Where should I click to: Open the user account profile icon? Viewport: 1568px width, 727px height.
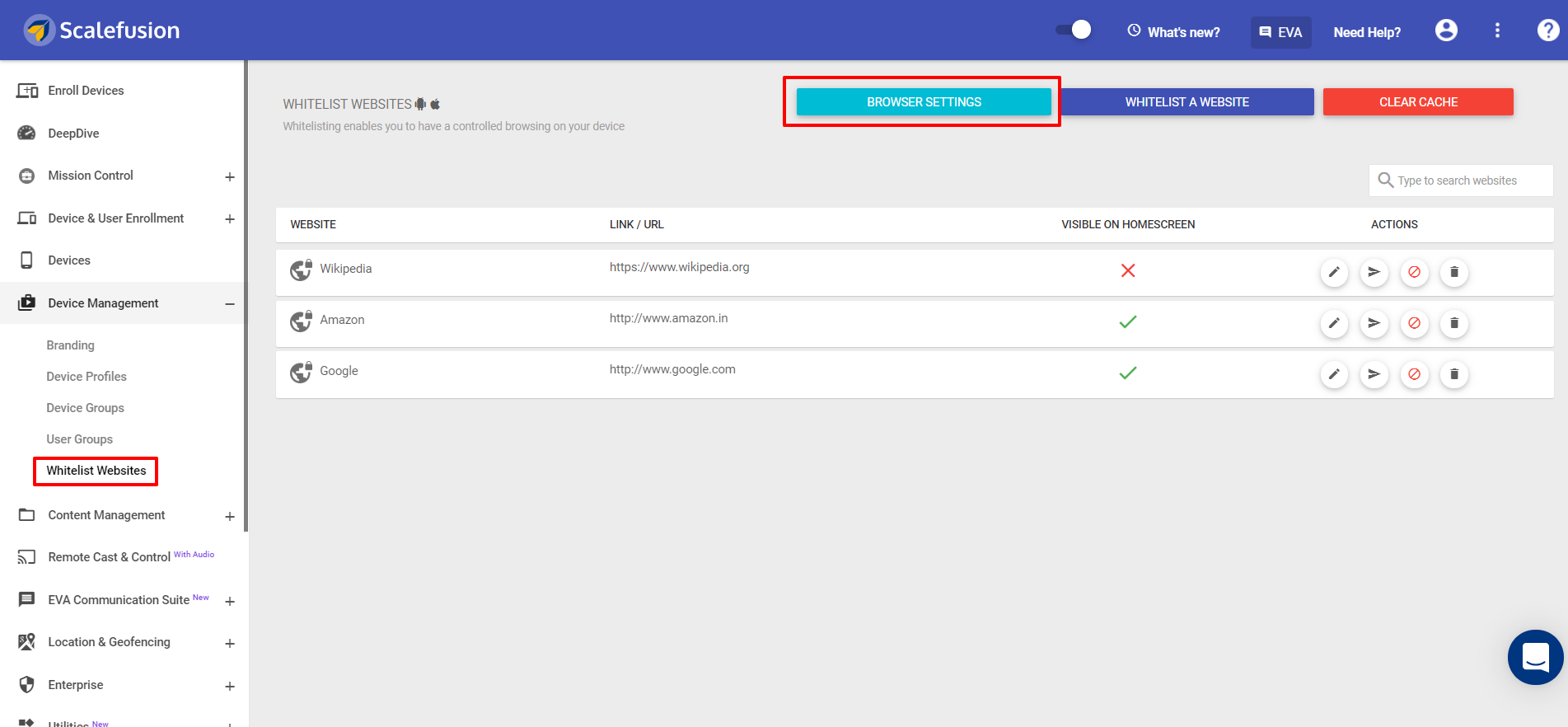pyautogui.click(x=1446, y=30)
